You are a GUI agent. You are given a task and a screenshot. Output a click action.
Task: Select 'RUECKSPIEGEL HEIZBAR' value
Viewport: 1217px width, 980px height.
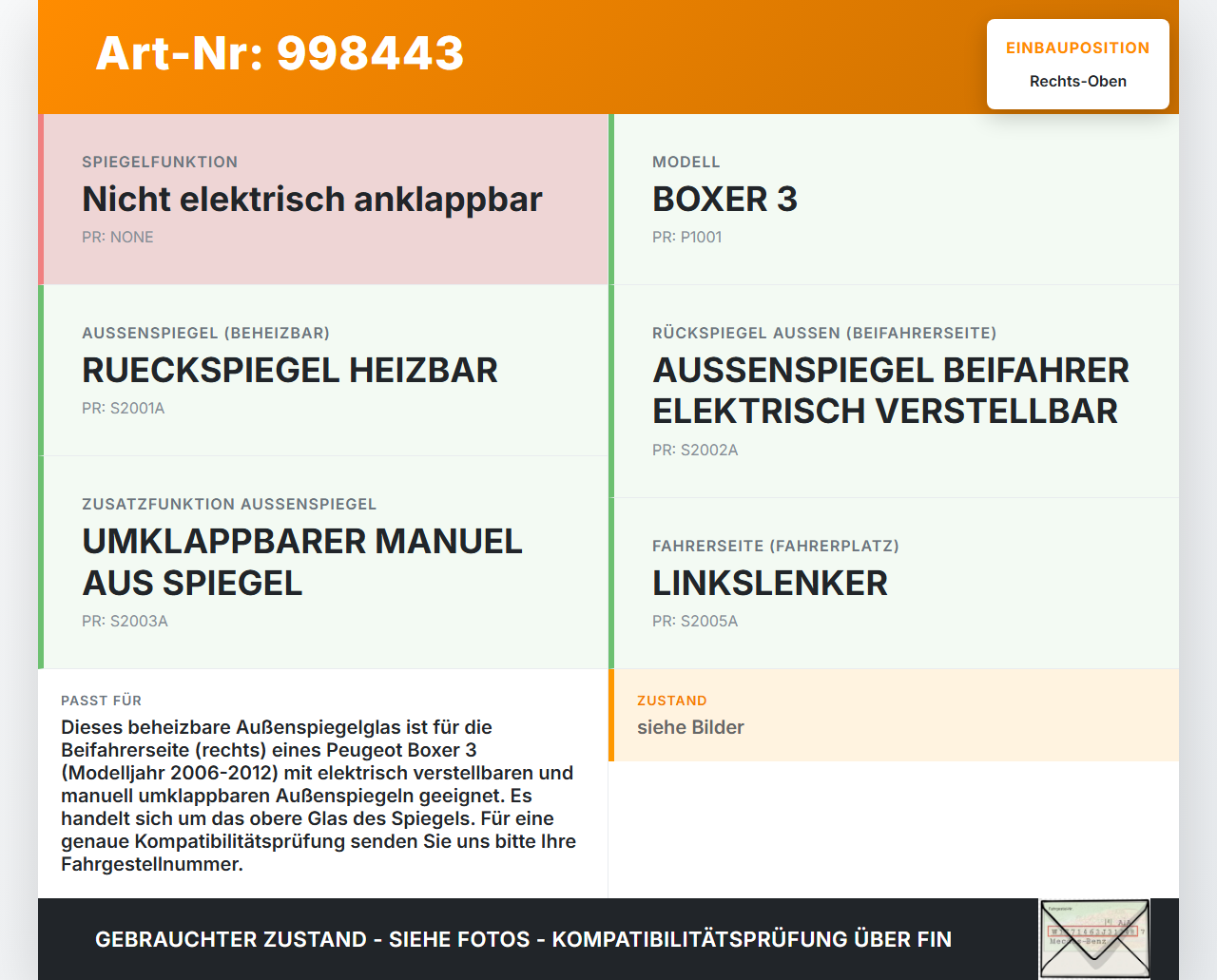[290, 370]
